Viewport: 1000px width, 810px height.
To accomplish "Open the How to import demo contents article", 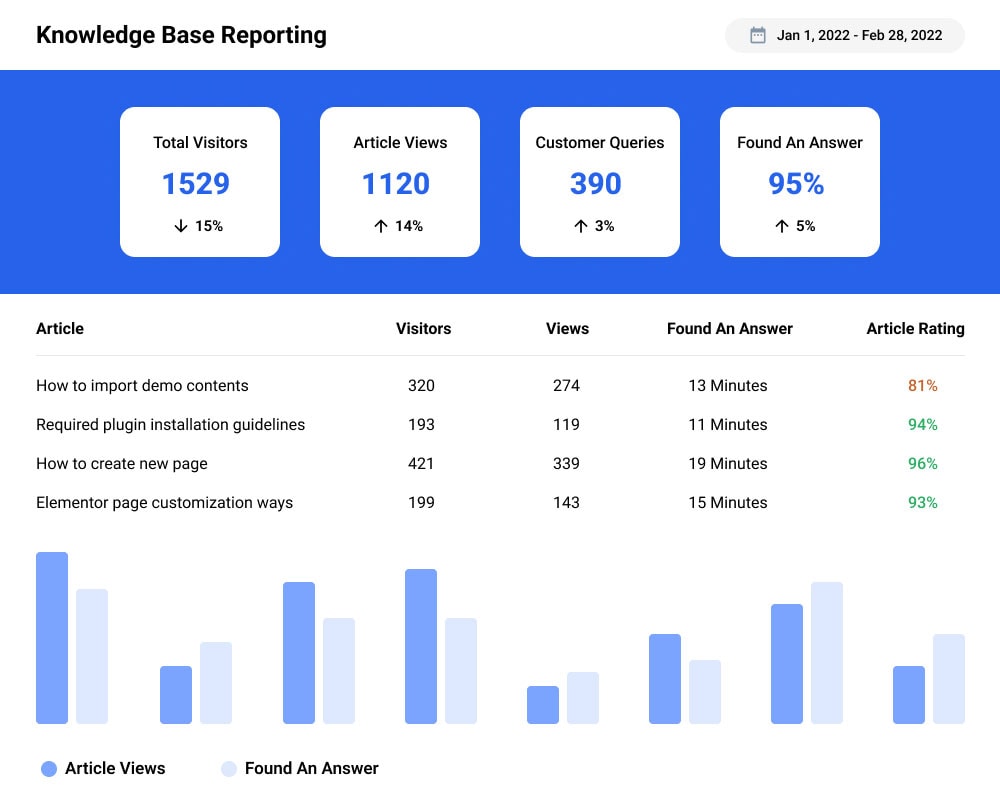I will point(142,385).
